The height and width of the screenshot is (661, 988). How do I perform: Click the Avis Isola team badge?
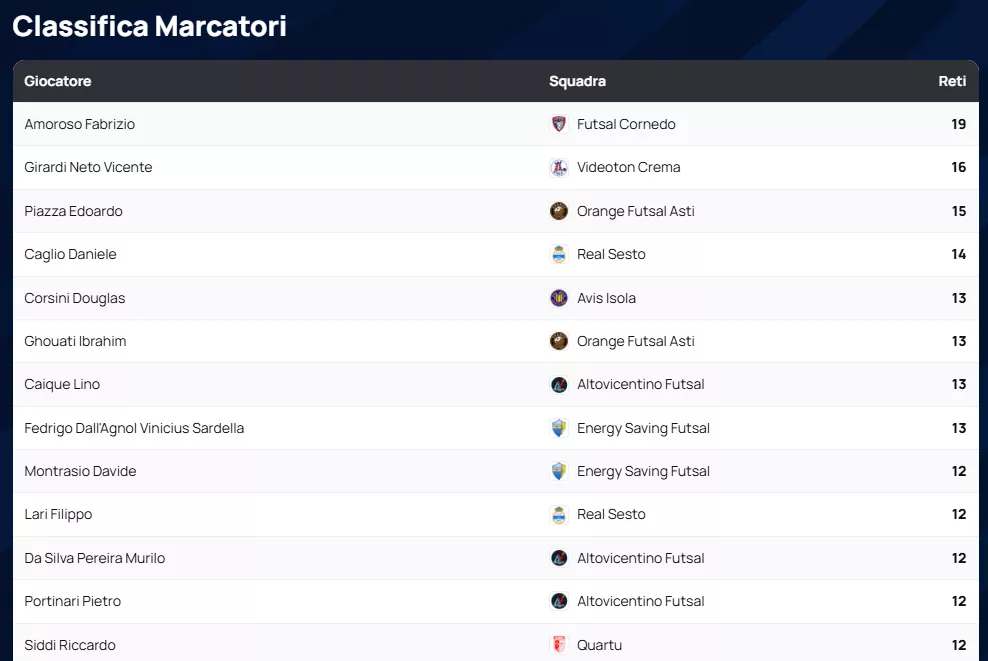[x=559, y=298]
